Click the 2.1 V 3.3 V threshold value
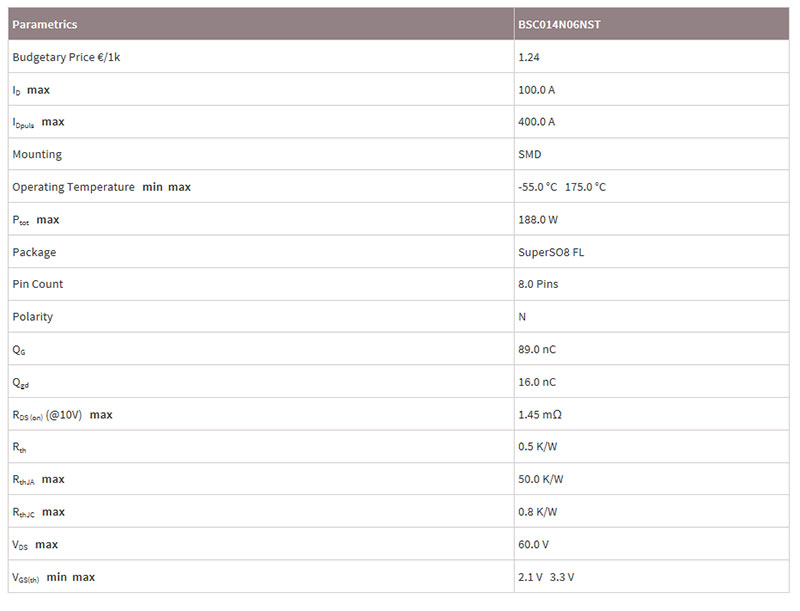Screen dimensions: 800x611 click(546, 577)
